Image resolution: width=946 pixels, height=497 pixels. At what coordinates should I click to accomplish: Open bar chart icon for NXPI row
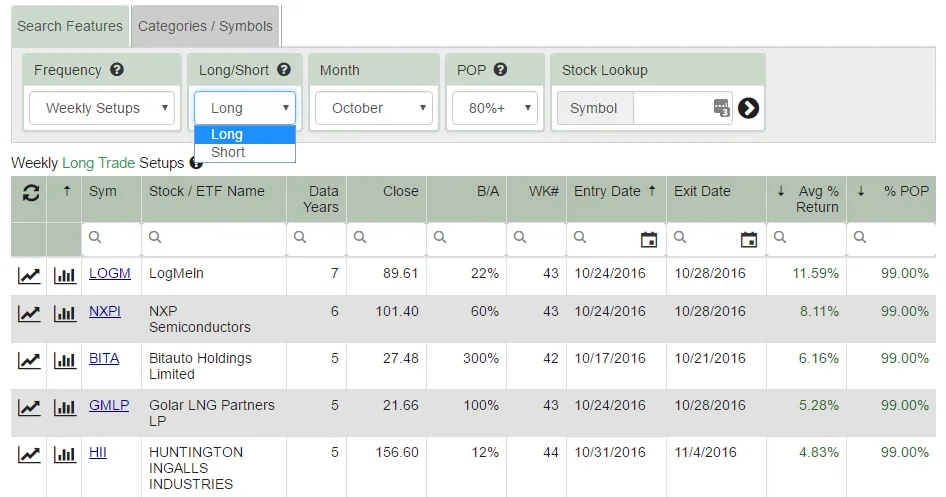65,313
